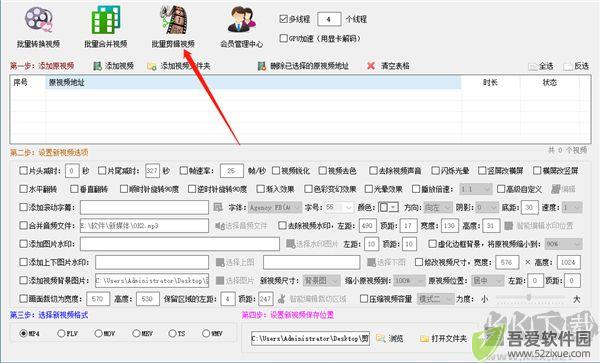
Task: Click the 全选 select-all icon
Action: pos(532,66)
